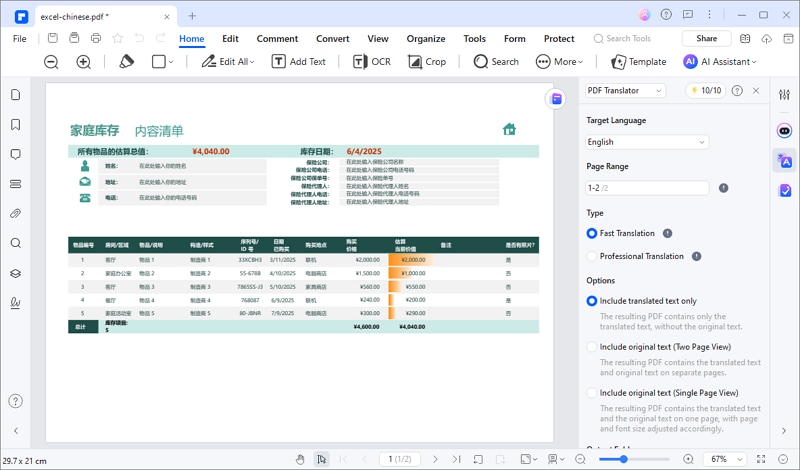Screen dimensions: 800x470
Task: Open the properties sliders panel on right
Action: pos(785,95)
